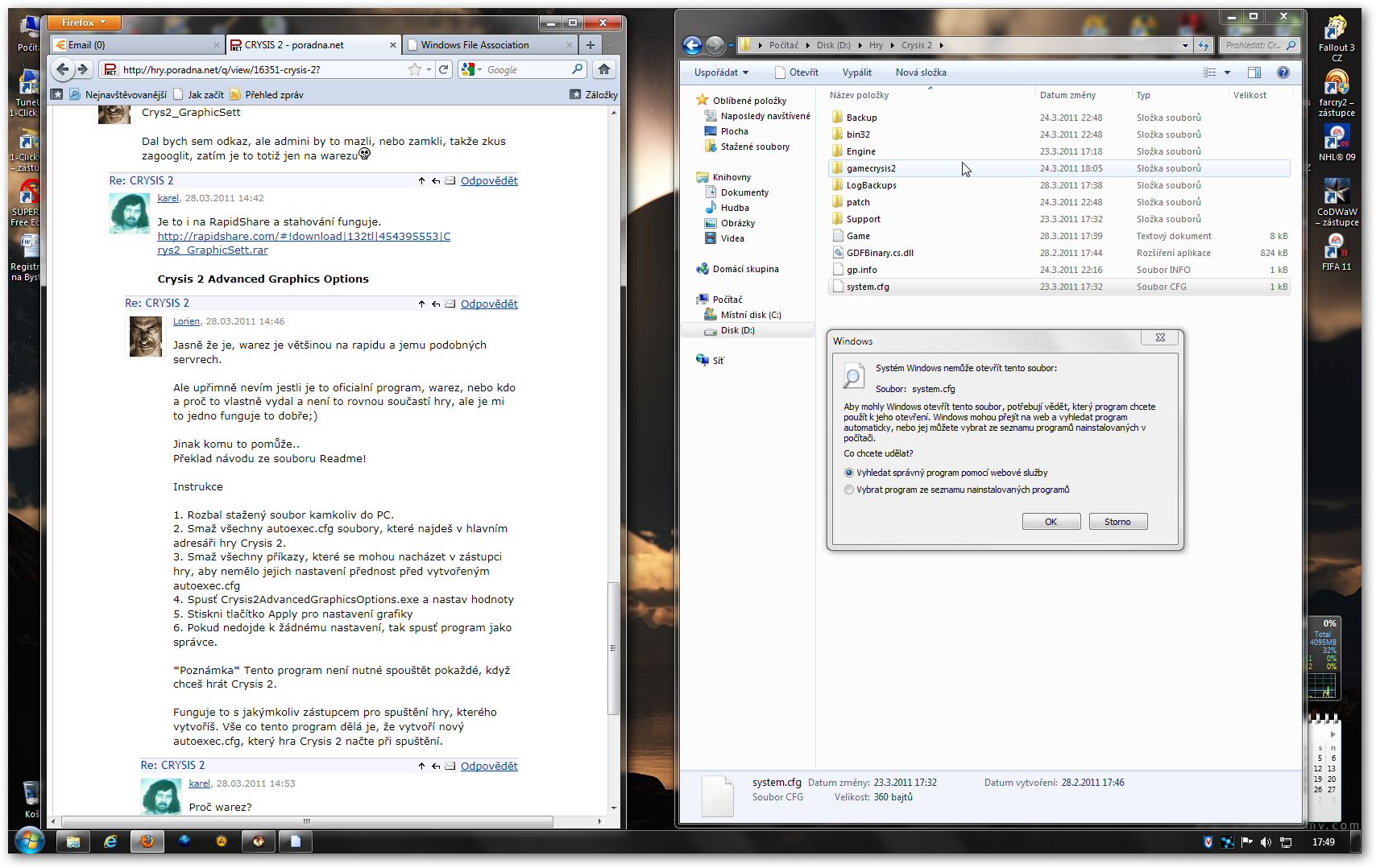The image size is (1376, 868).
Task: Open the Nejnavštěvovanější bookmarks folder
Action: click(118, 94)
